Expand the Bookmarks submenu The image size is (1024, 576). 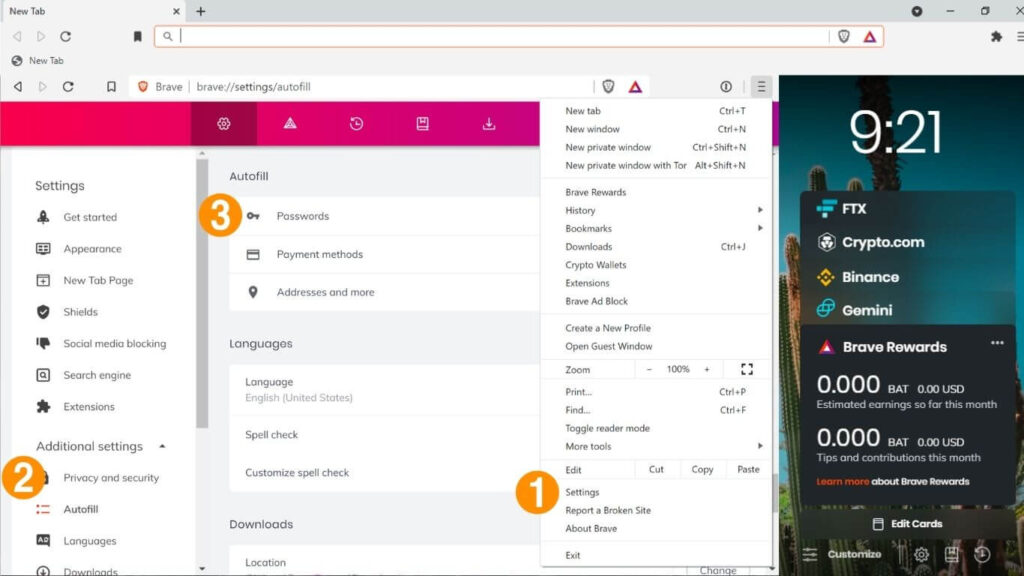pyautogui.click(x=760, y=229)
